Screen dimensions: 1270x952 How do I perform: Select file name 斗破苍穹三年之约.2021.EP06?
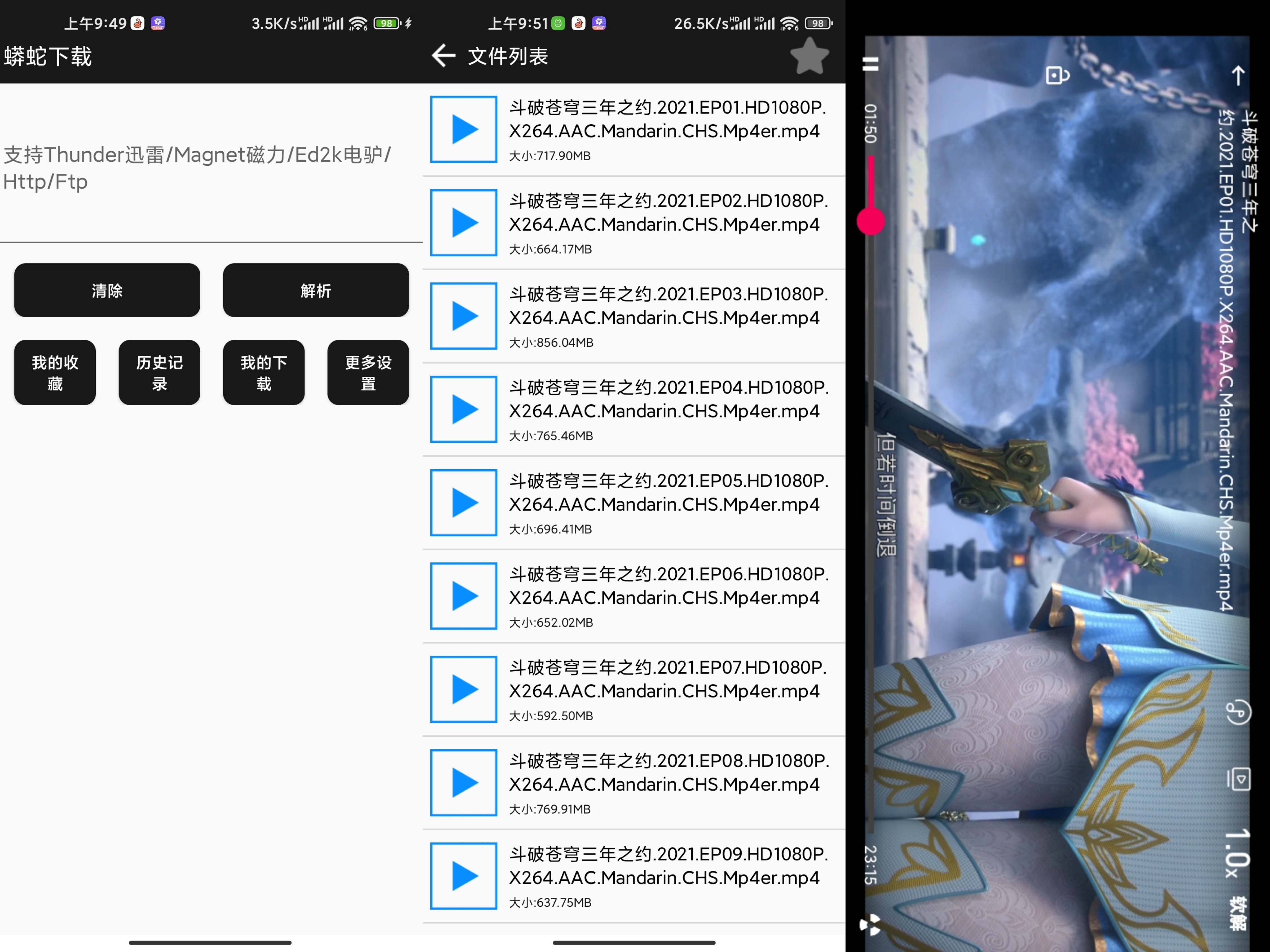[x=668, y=586]
